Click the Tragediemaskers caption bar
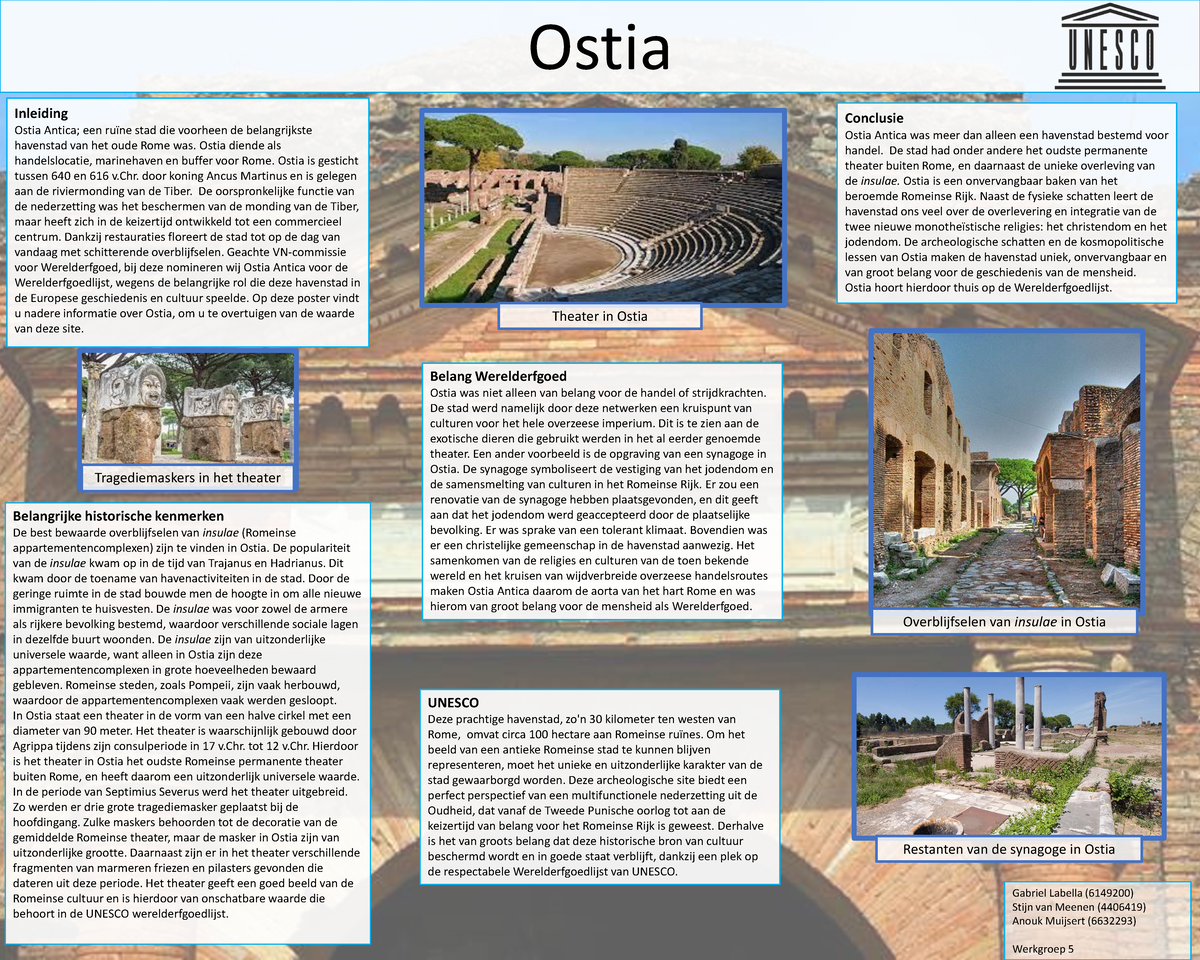 coord(187,477)
